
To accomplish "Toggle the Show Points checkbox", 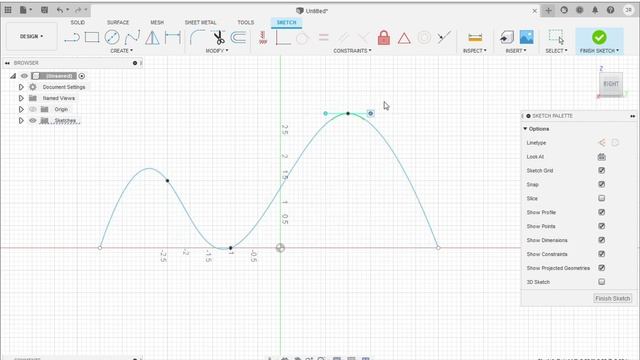I will (602, 226).
